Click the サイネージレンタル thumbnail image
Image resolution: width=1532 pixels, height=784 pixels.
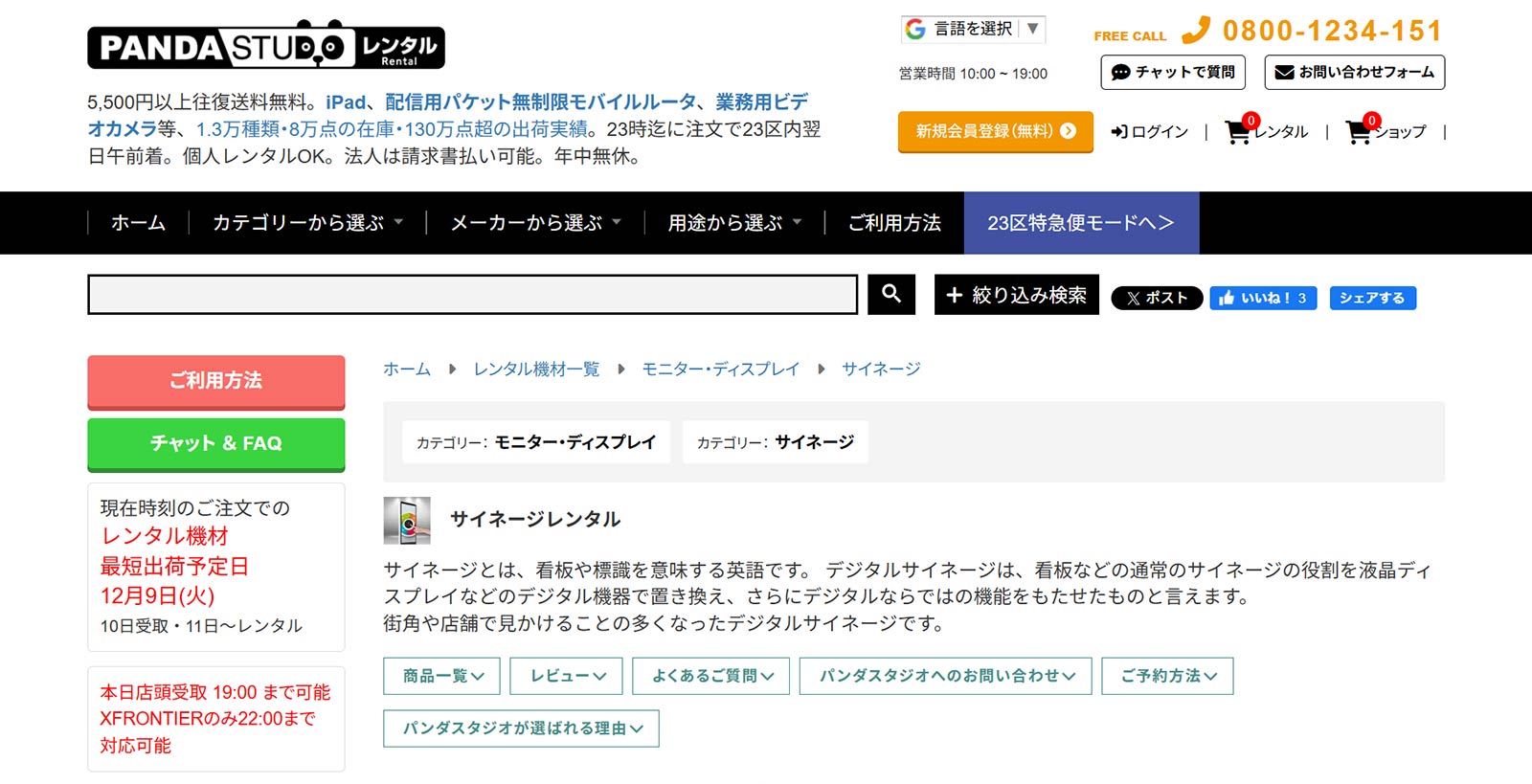[407, 520]
